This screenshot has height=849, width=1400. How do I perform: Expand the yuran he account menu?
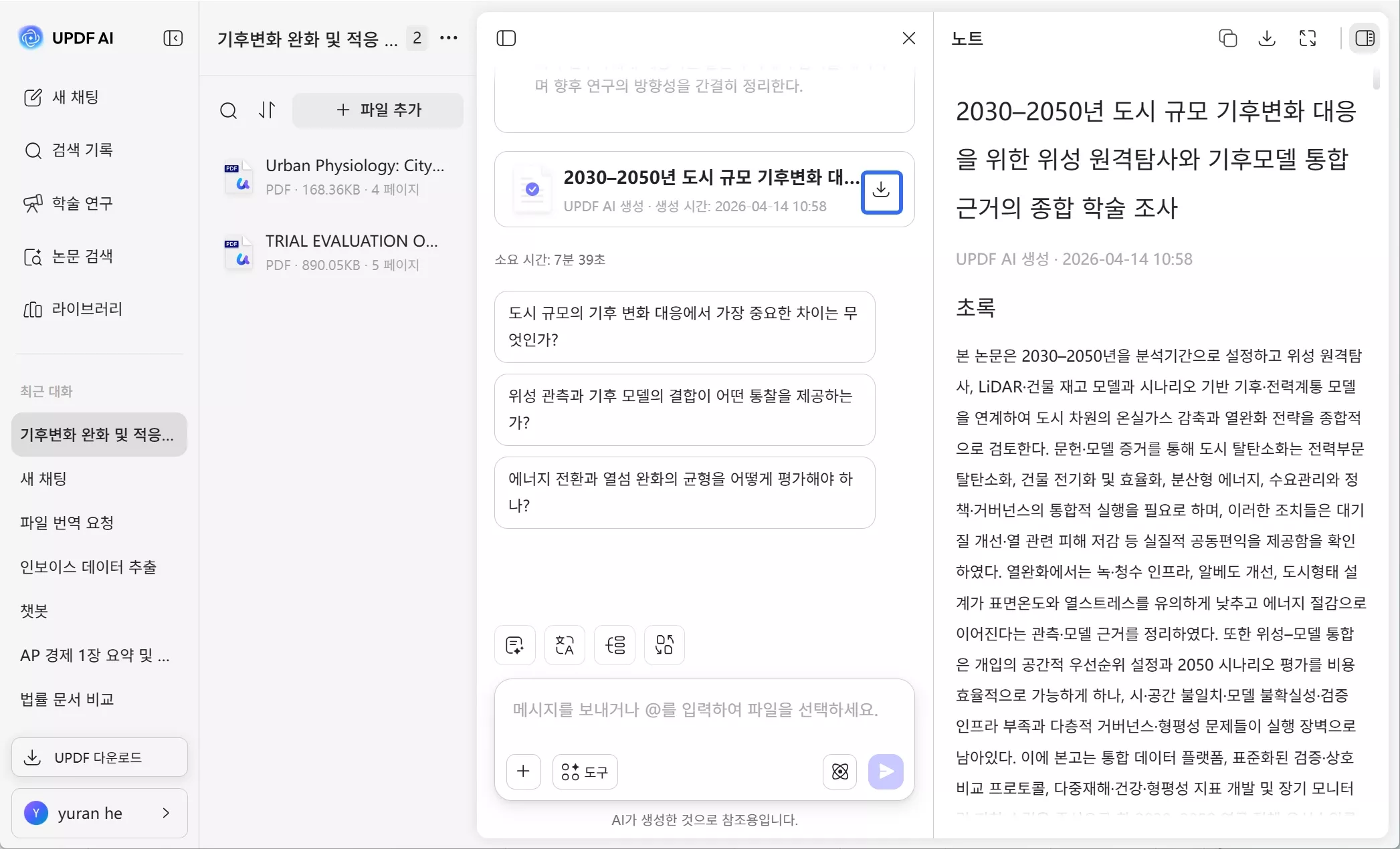(x=99, y=813)
